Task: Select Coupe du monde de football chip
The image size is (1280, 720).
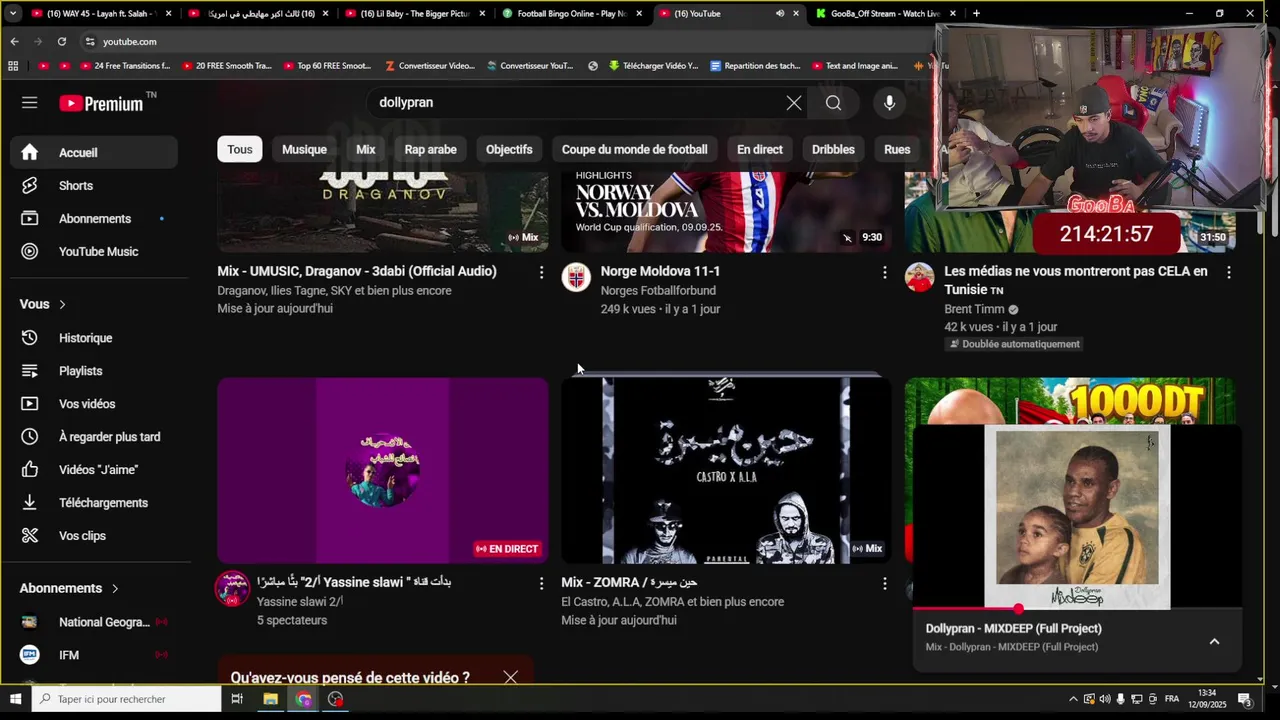Action: click(x=634, y=149)
